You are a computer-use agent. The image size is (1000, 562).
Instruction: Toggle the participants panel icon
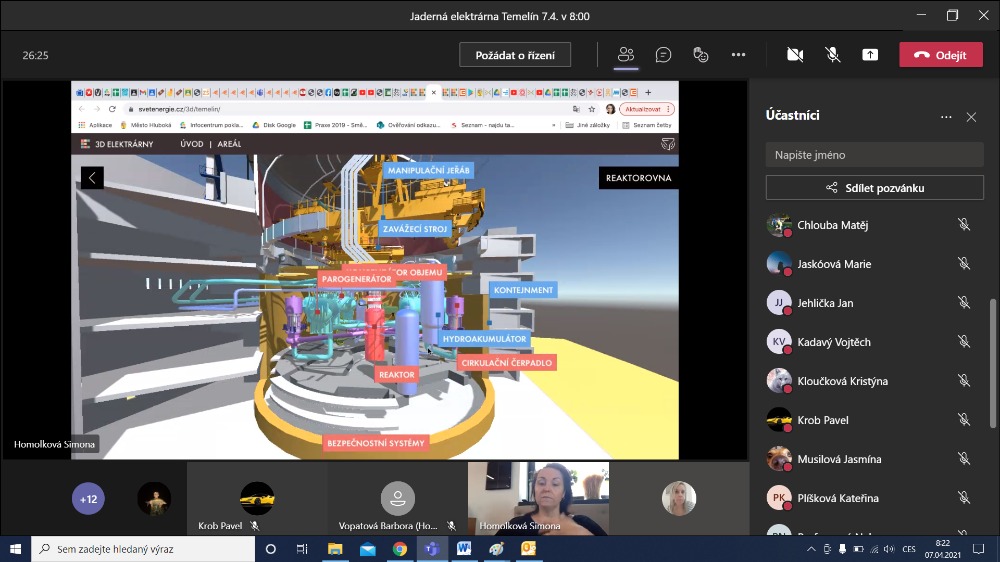point(626,55)
